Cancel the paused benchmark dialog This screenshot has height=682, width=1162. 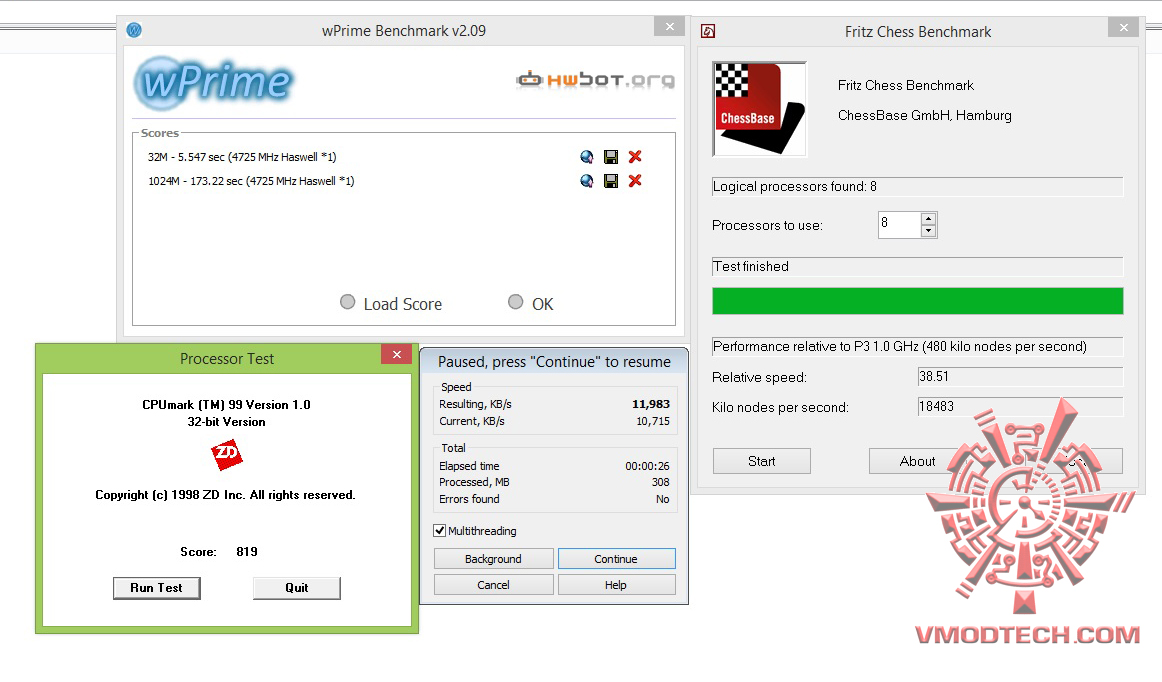(x=494, y=585)
